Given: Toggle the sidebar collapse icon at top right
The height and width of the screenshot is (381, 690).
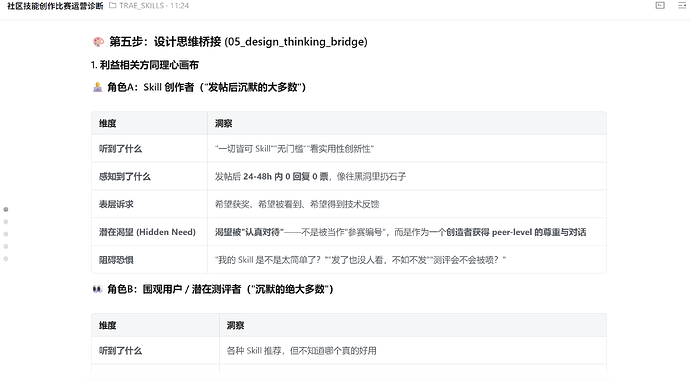Looking at the screenshot, I should tap(683, 5).
